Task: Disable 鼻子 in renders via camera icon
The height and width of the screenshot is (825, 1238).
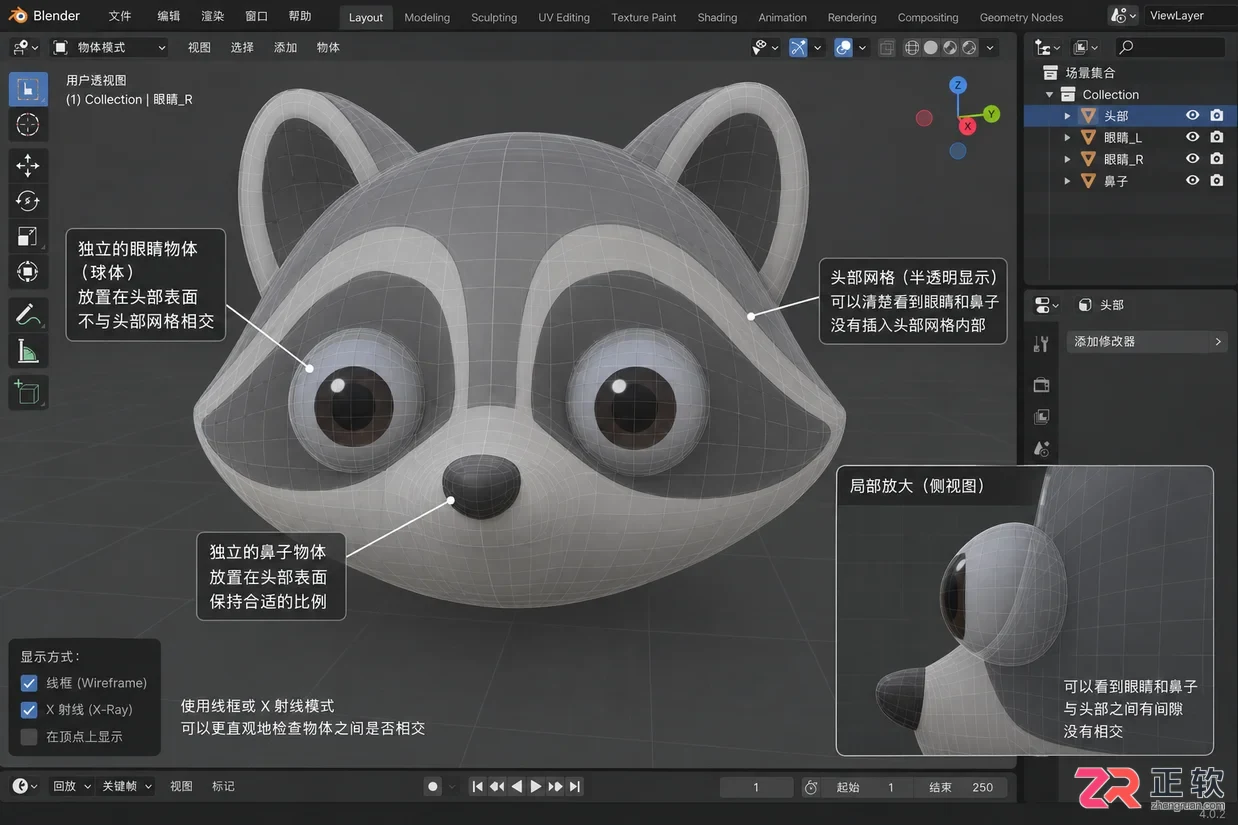Action: pos(1216,181)
